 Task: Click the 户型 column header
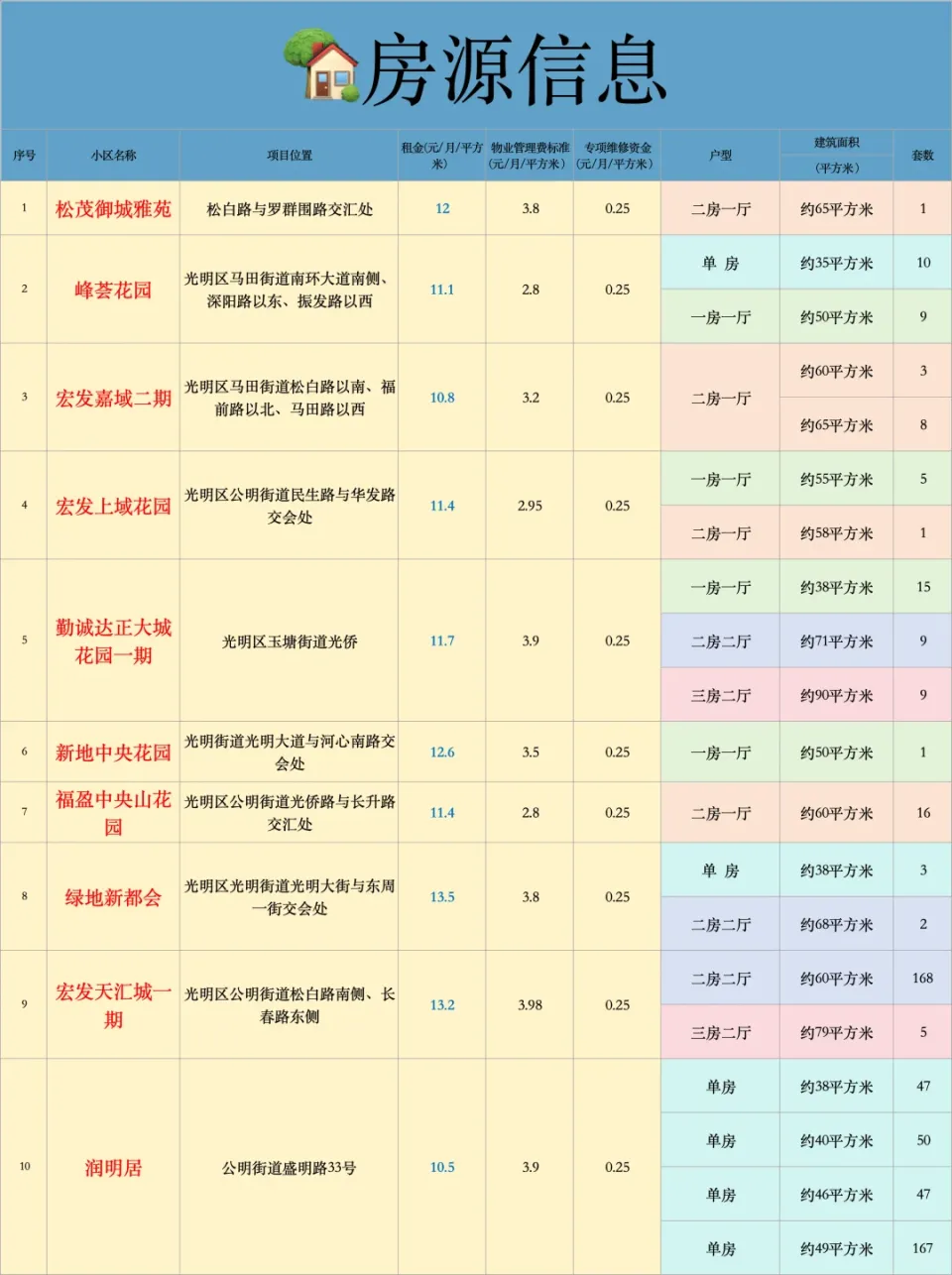tap(719, 155)
